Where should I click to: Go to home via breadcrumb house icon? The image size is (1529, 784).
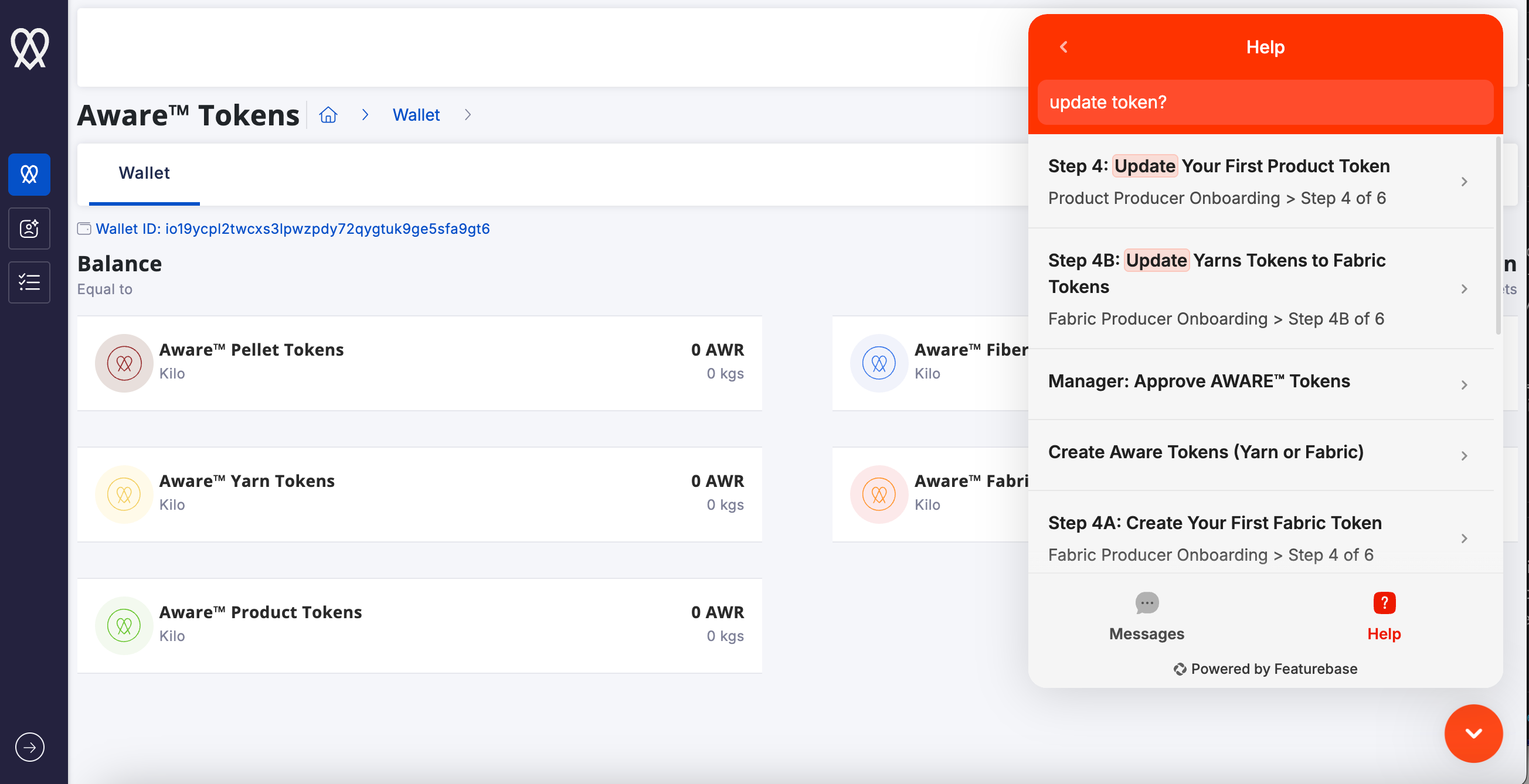328,114
